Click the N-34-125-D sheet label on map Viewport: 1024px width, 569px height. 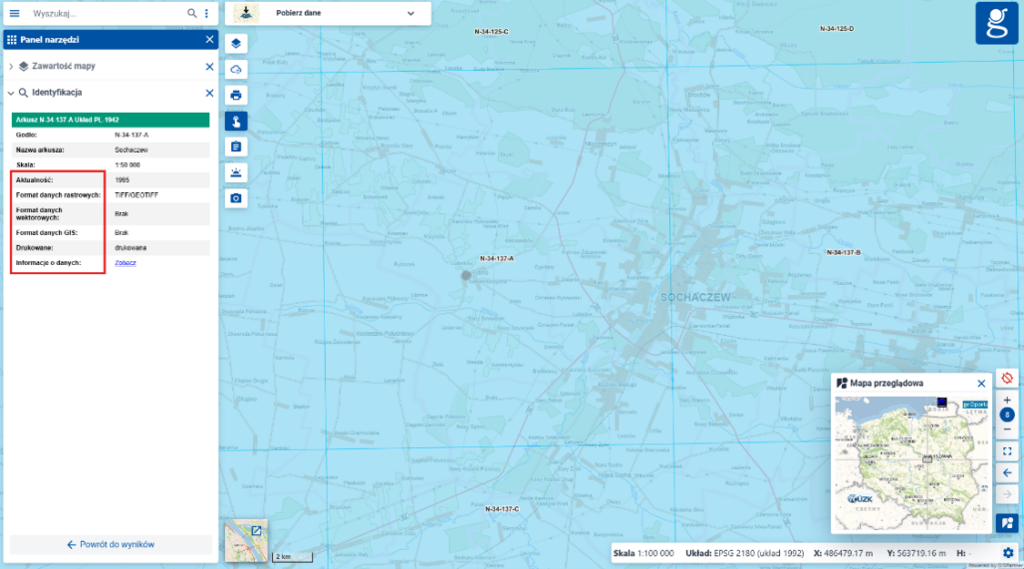pyautogui.click(x=837, y=29)
